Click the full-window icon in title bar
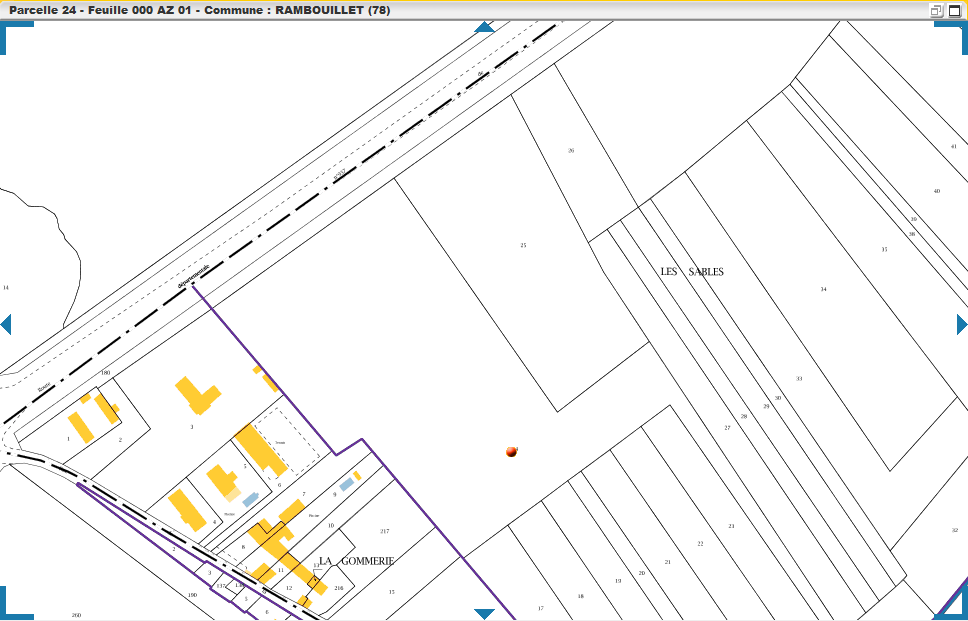968x621 pixels. (954, 10)
